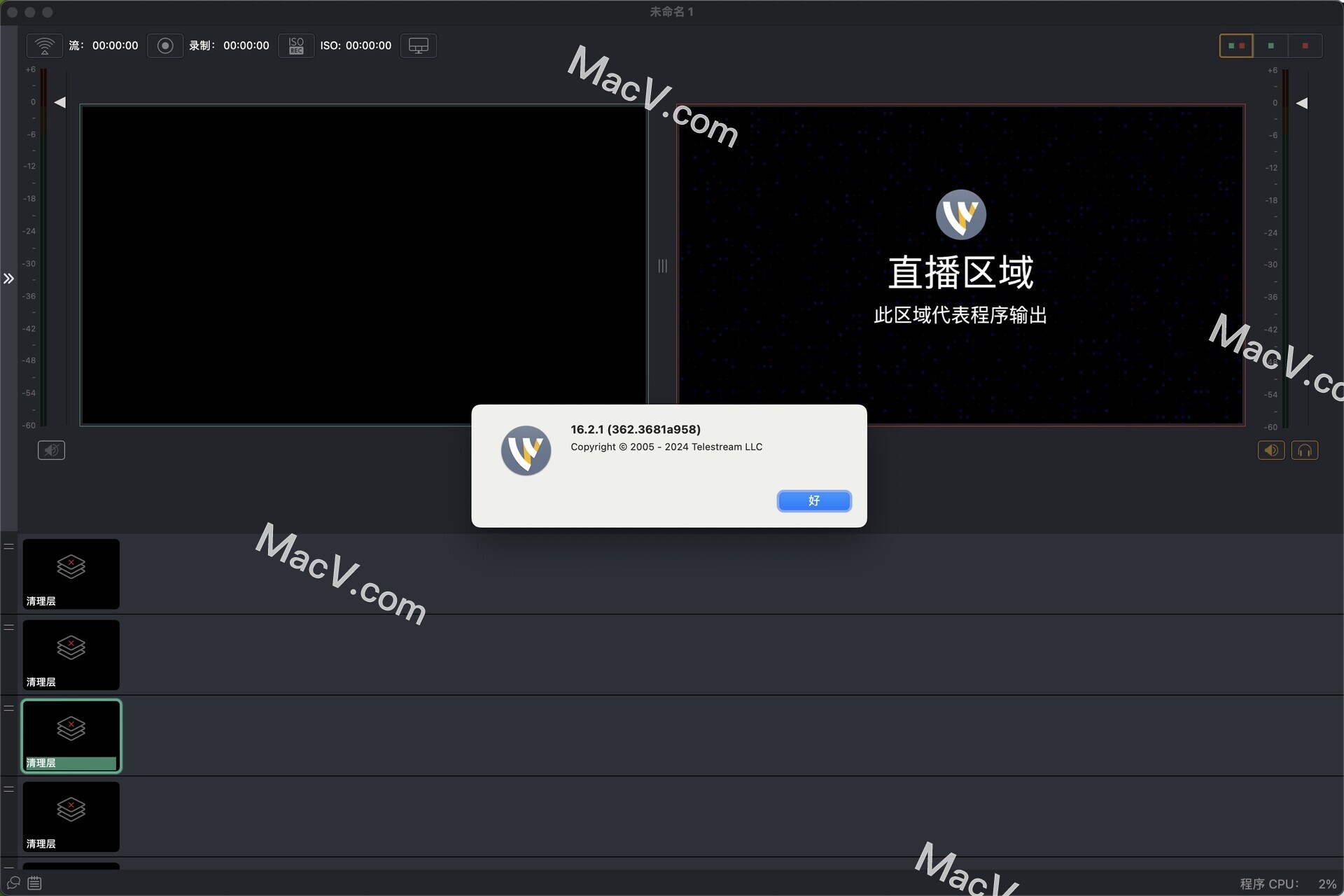Click the left audio meter level triangle
1344x896 pixels.
click(x=60, y=102)
